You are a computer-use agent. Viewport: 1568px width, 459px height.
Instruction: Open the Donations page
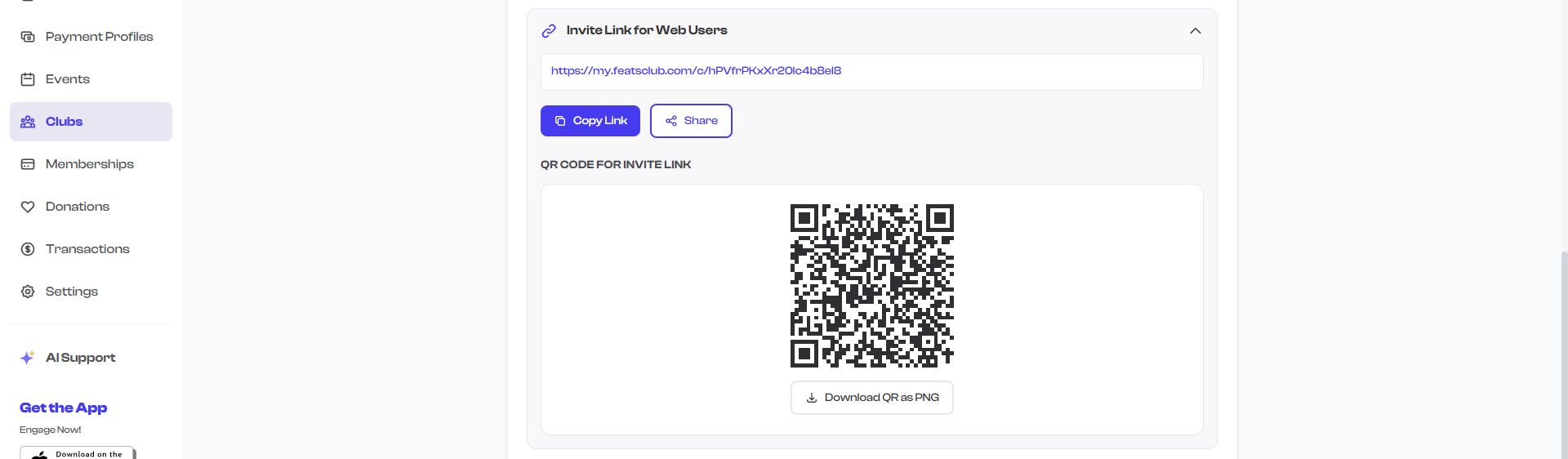click(91, 207)
